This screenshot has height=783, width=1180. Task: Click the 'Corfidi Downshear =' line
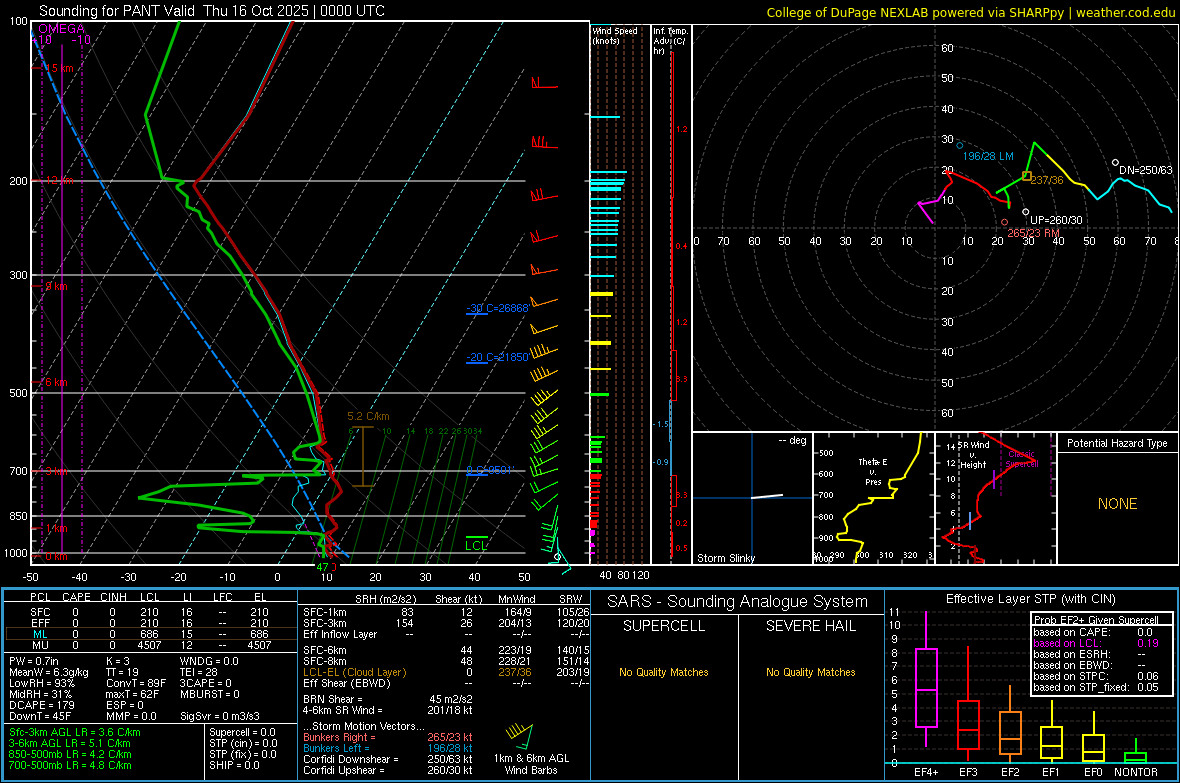point(388,759)
